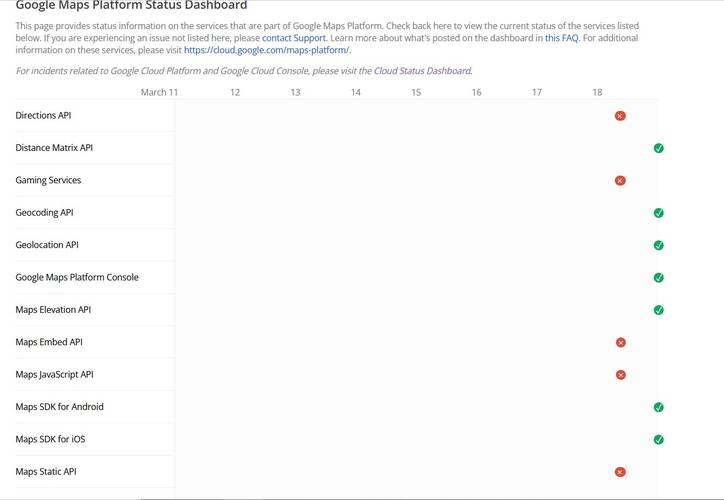Screen dimensions: 724x500
Task: Click the Geocoding API row label
Action: [44, 212]
